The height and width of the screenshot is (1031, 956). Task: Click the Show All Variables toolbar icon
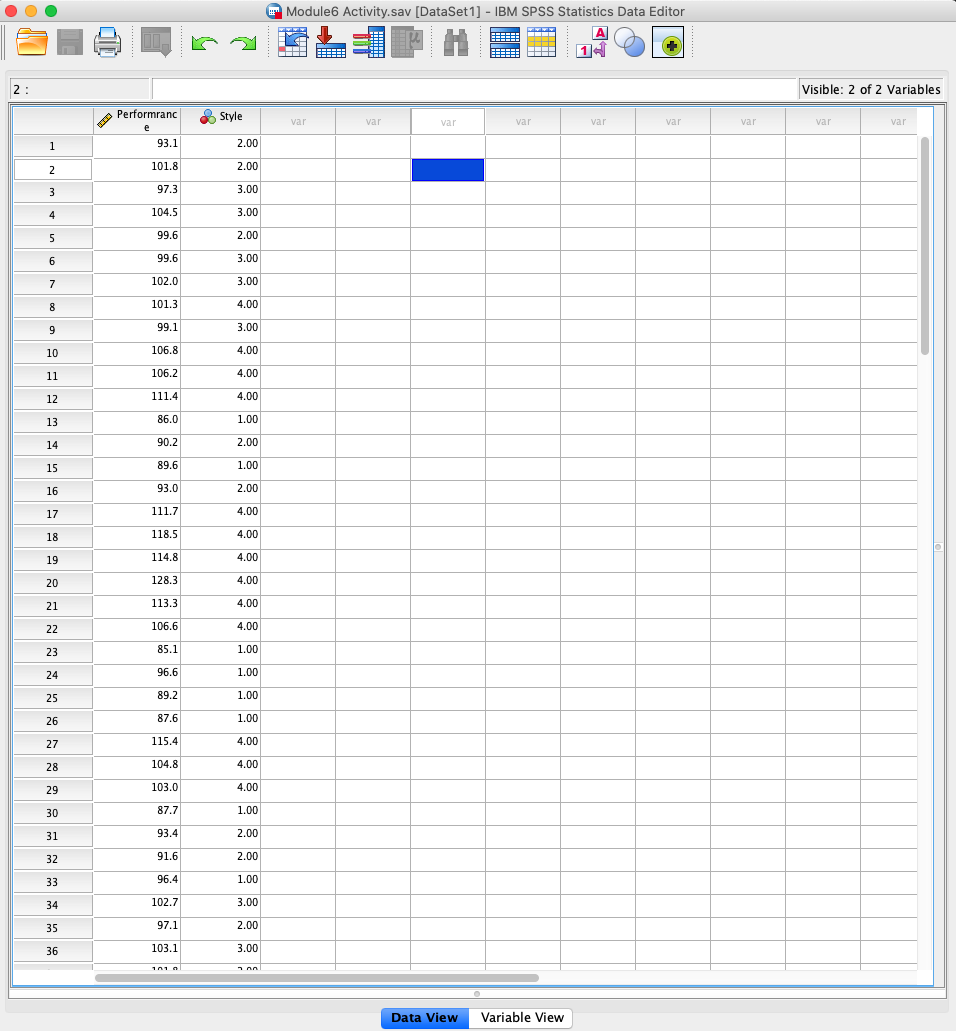tap(668, 42)
